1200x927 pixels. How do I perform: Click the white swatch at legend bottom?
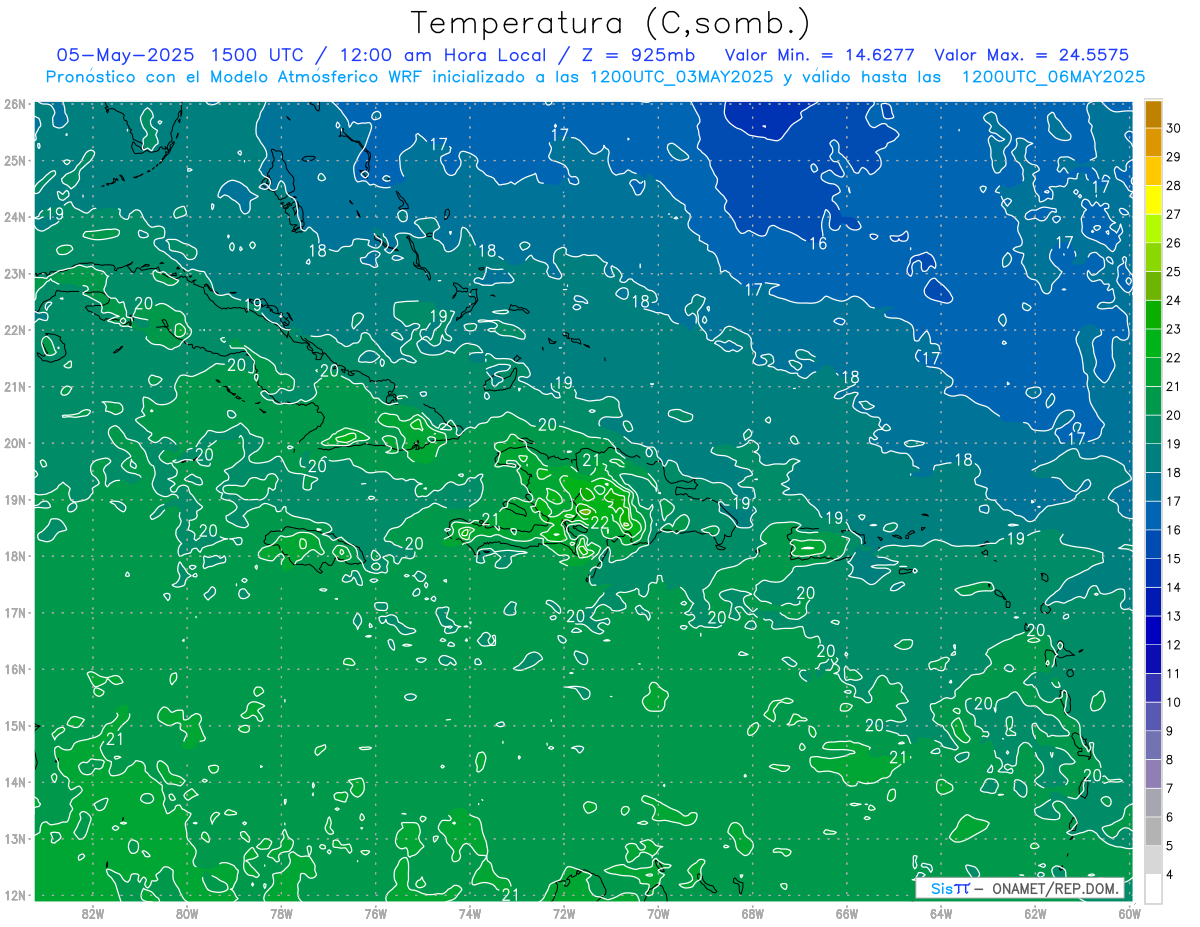(1153, 888)
